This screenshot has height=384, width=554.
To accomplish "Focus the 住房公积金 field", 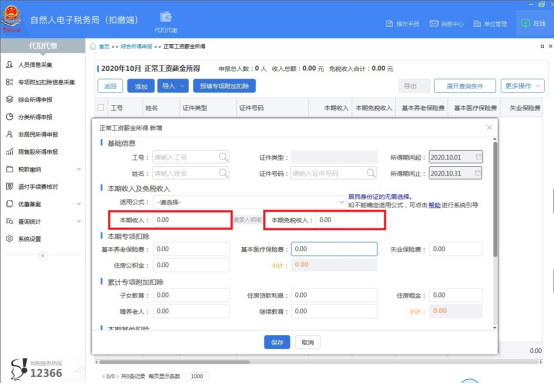I will [191, 265].
